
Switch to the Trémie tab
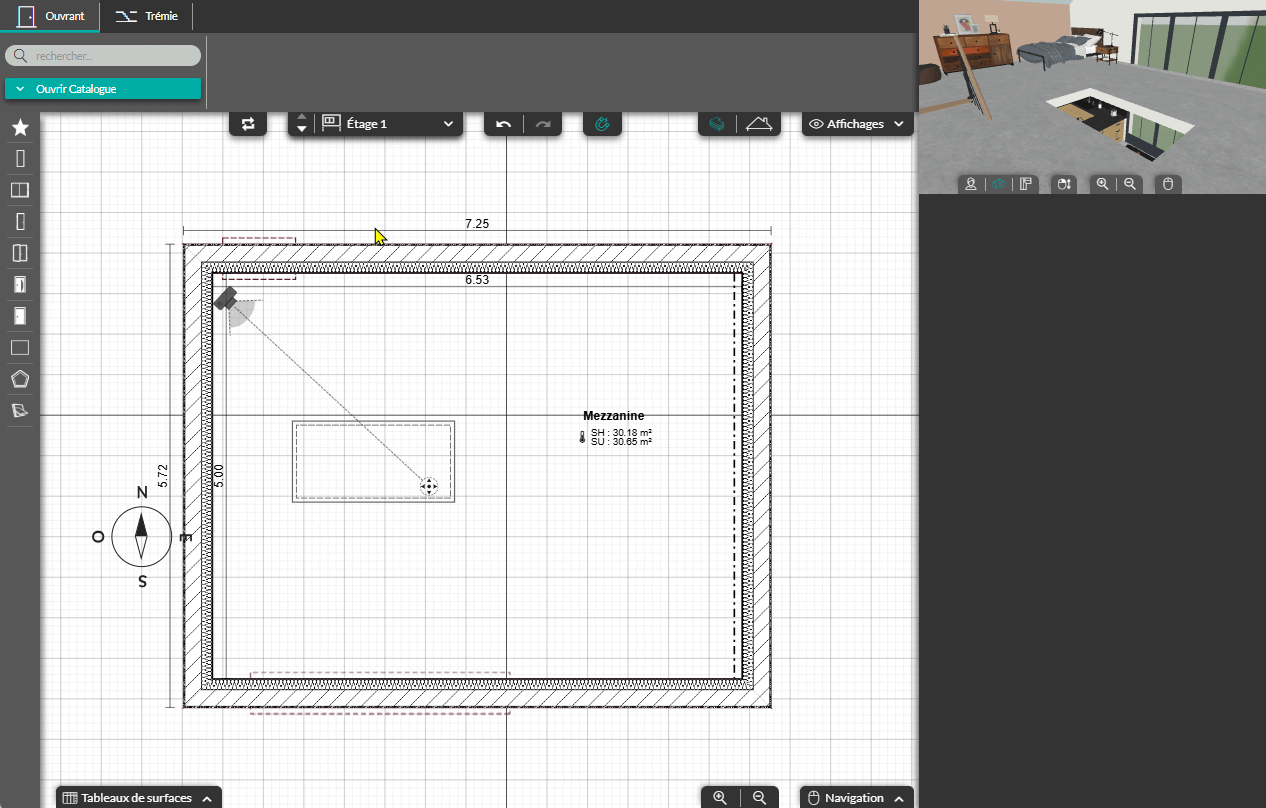coord(146,16)
